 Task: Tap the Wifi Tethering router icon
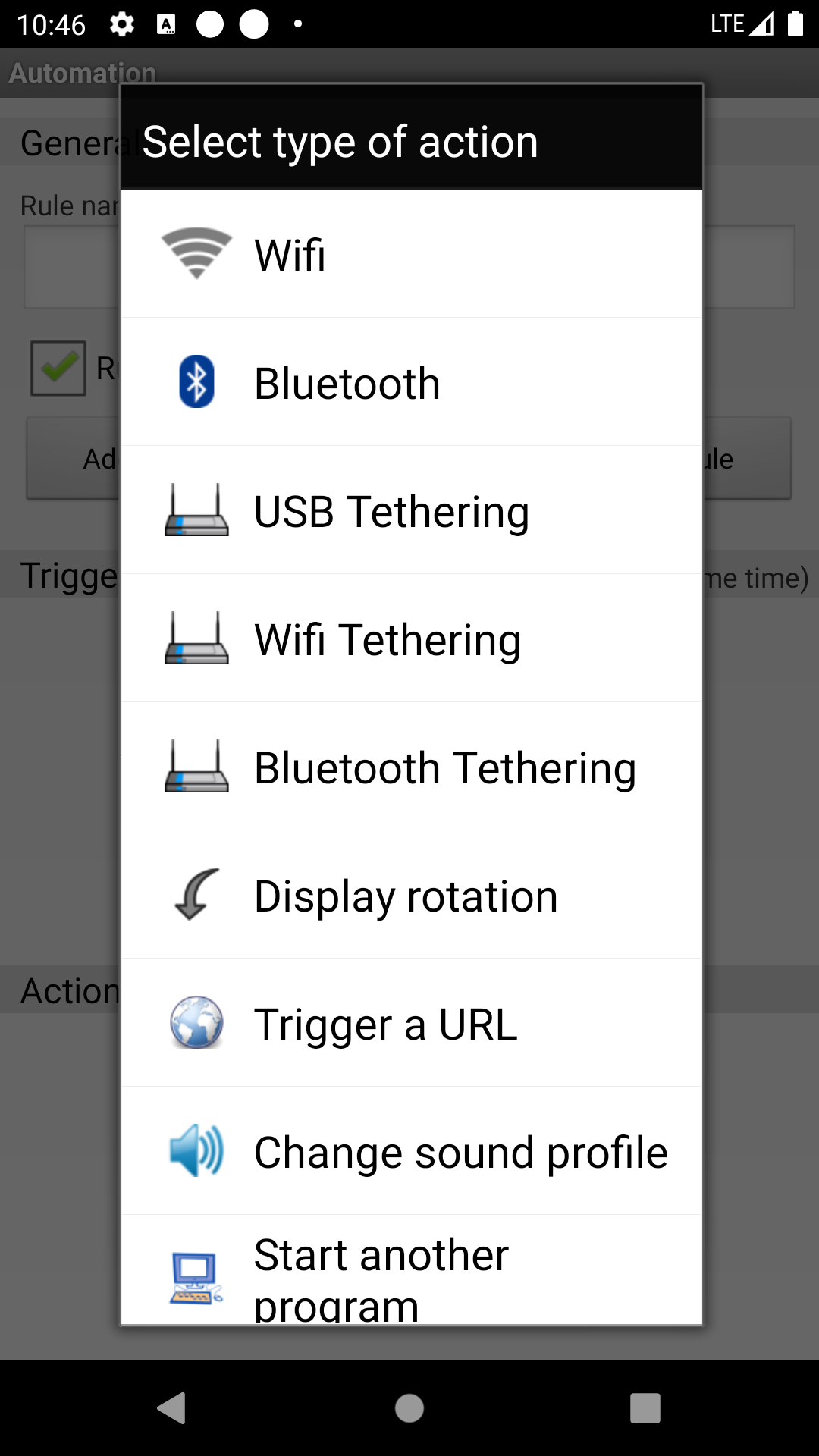tap(196, 639)
